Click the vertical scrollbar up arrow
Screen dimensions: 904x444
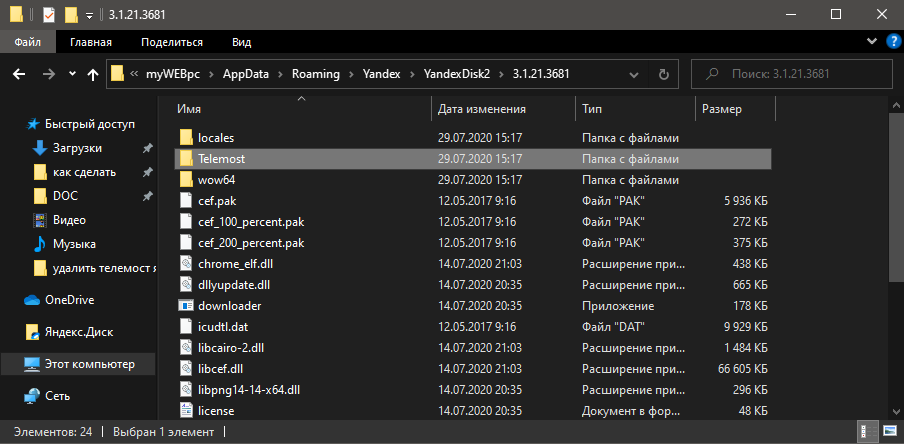click(897, 104)
